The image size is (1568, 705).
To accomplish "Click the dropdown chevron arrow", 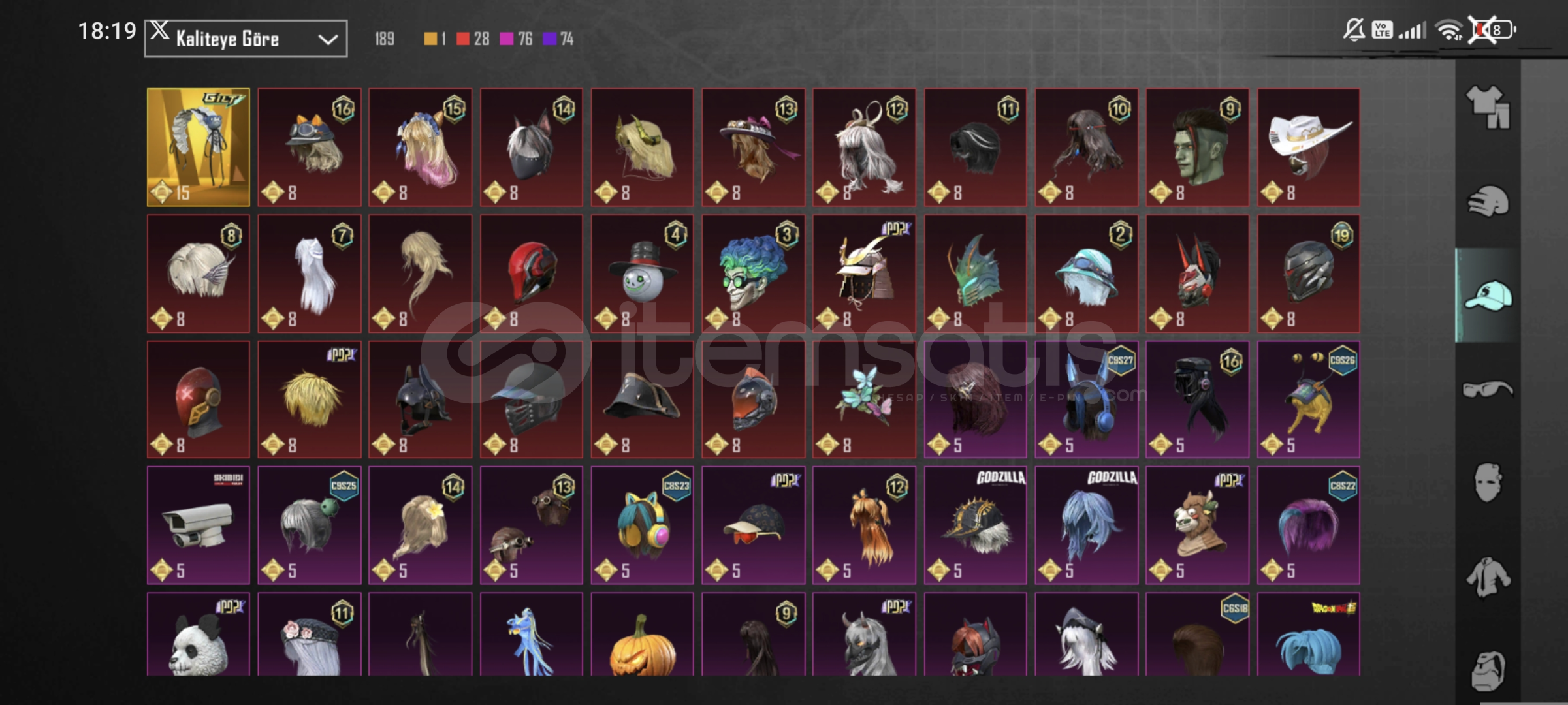I will [x=328, y=40].
